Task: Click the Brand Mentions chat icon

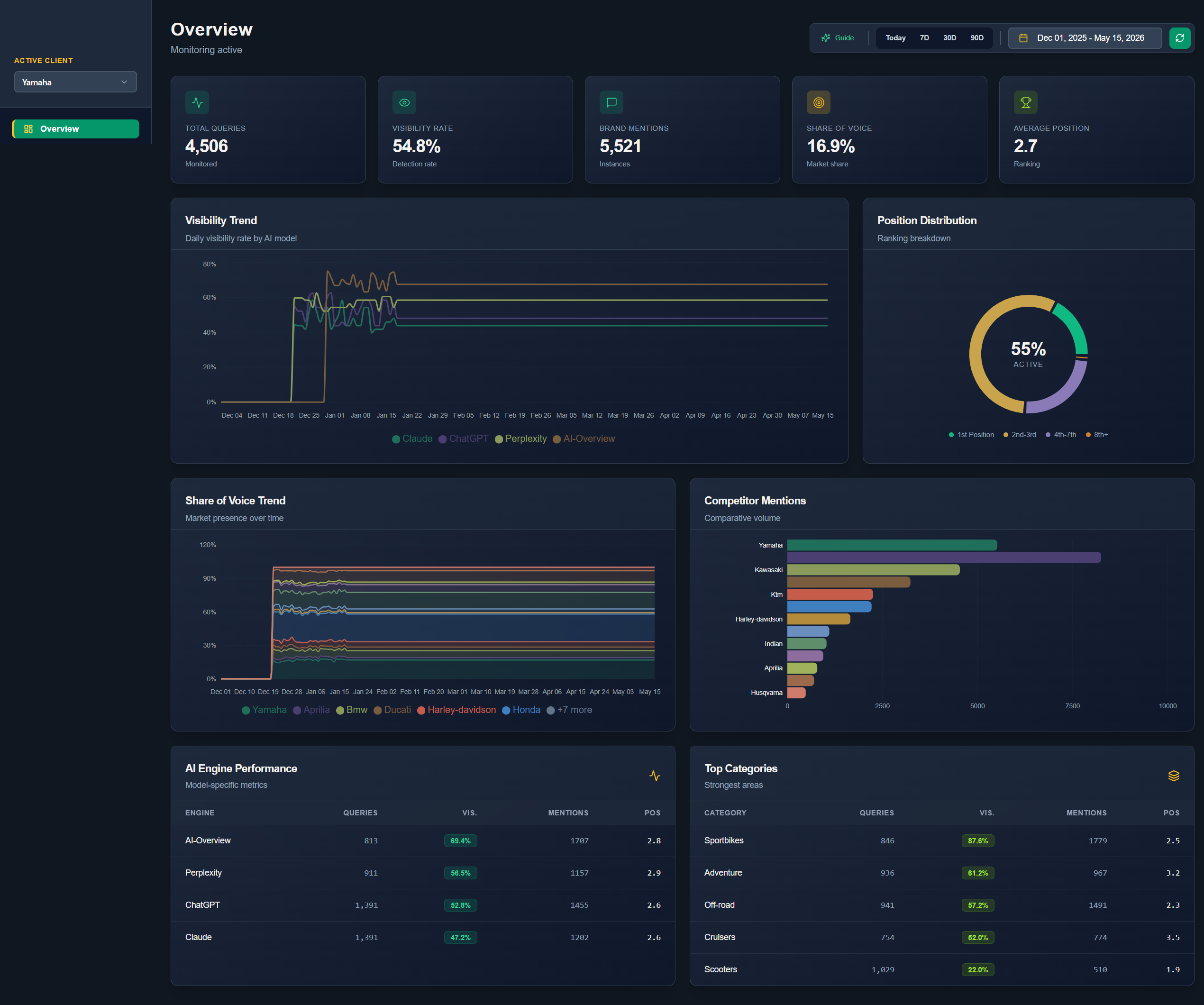Action: click(x=611, y=102)
